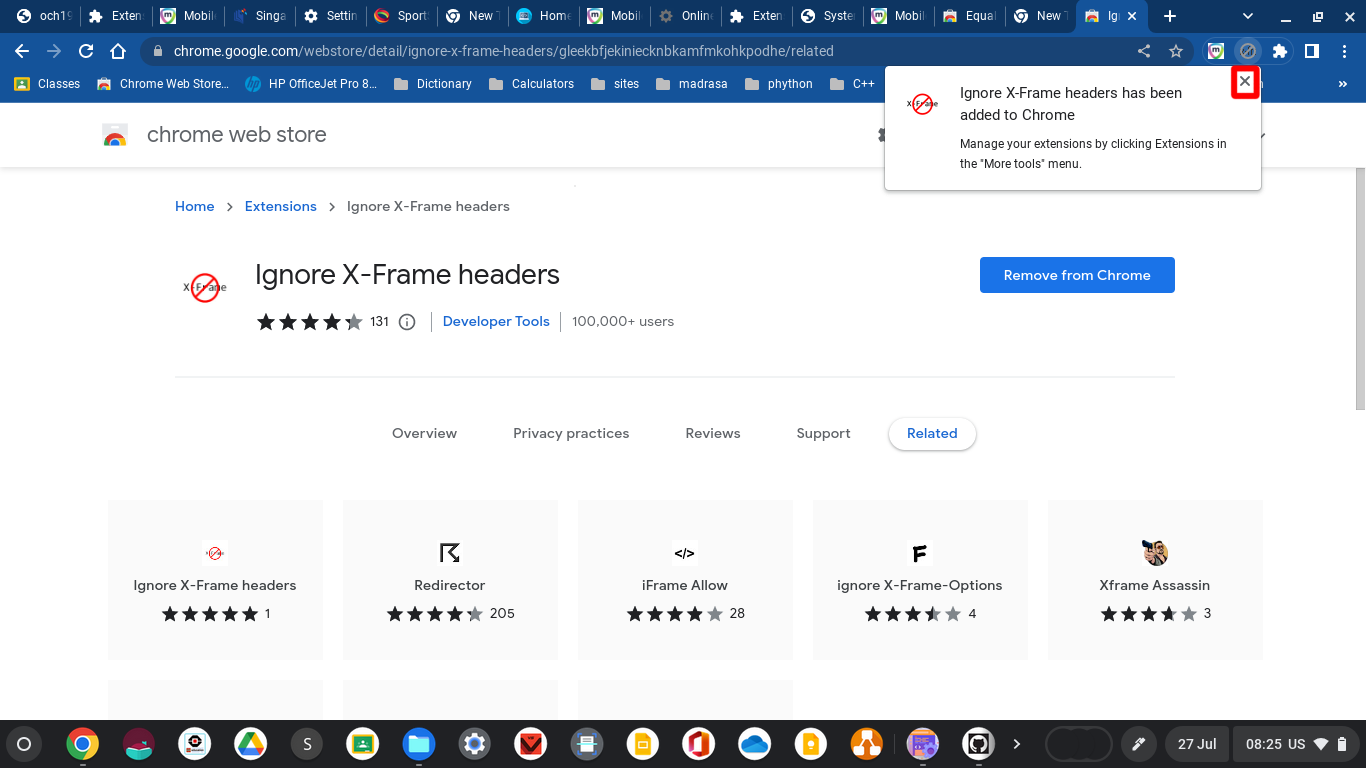
Task: Go back to the previous page
Action: point(22,51)
